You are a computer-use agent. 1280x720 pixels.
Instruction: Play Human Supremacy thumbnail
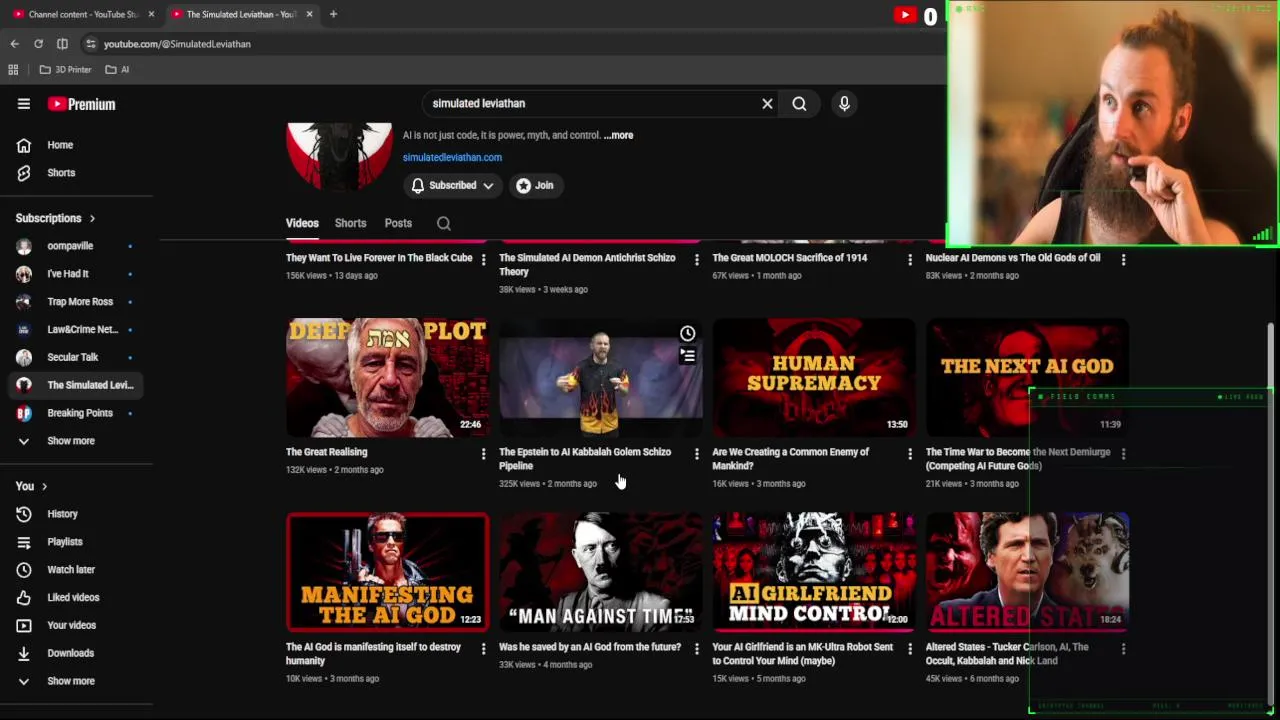pyautogui.click(x=814, y=378)
